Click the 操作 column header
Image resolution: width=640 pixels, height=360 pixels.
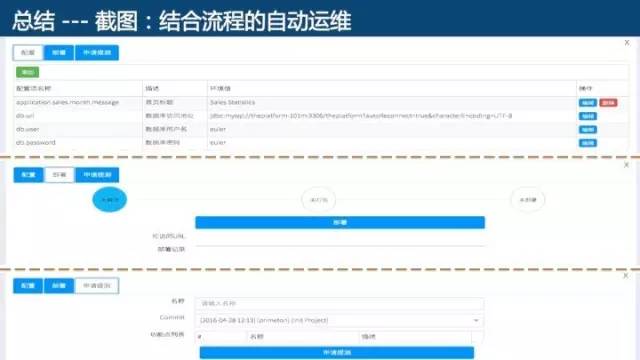click(x=585, y=88)
